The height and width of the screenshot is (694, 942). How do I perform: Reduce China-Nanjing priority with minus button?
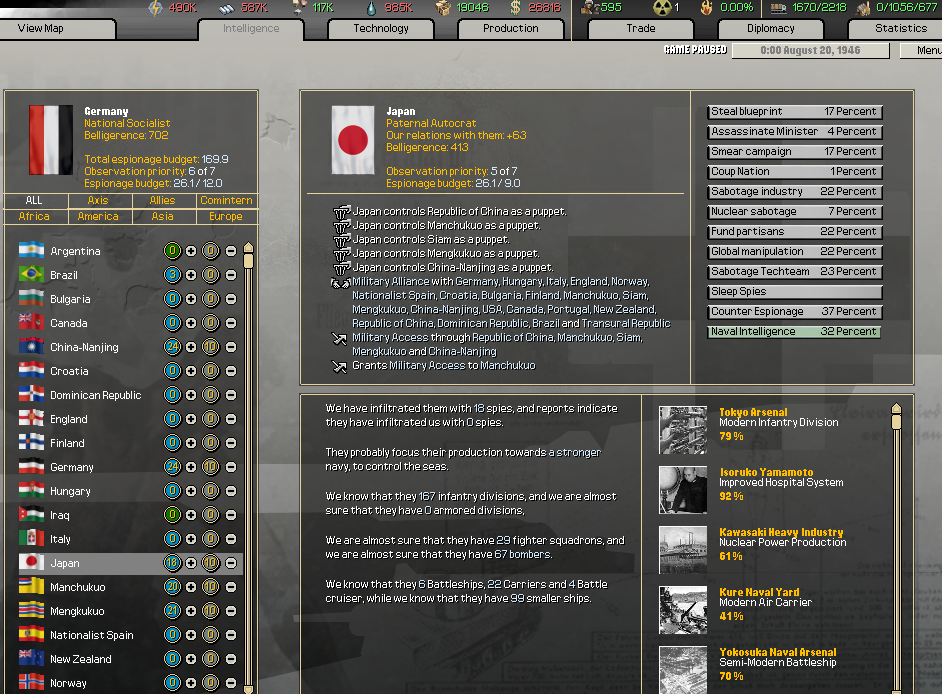tap(231, 347)
